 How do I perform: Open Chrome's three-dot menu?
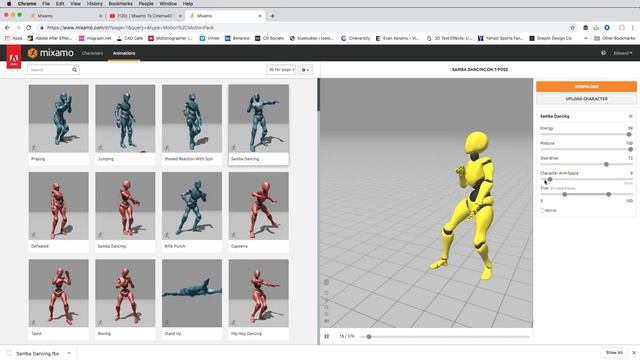(x=633, y=28)
